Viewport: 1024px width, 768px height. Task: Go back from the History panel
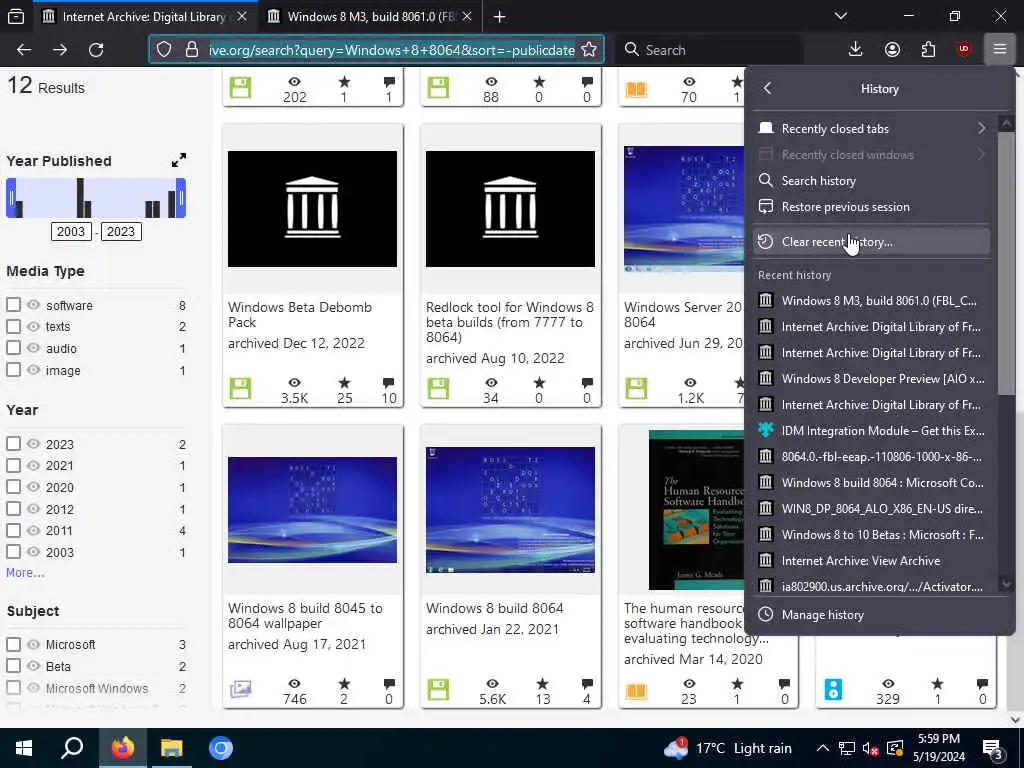[x=767, y=88]
